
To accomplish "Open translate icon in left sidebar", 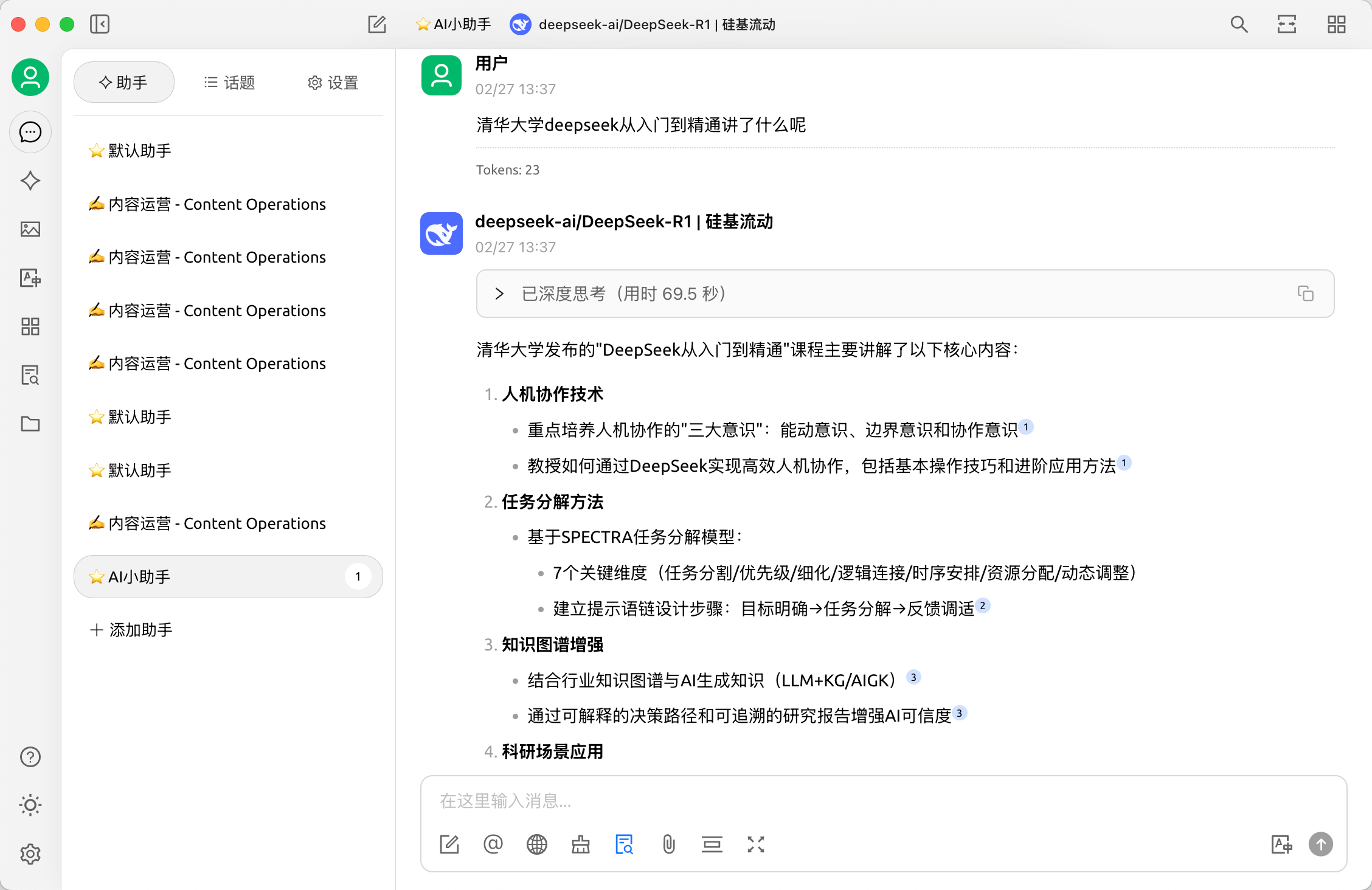I will [x=30, y=278].
